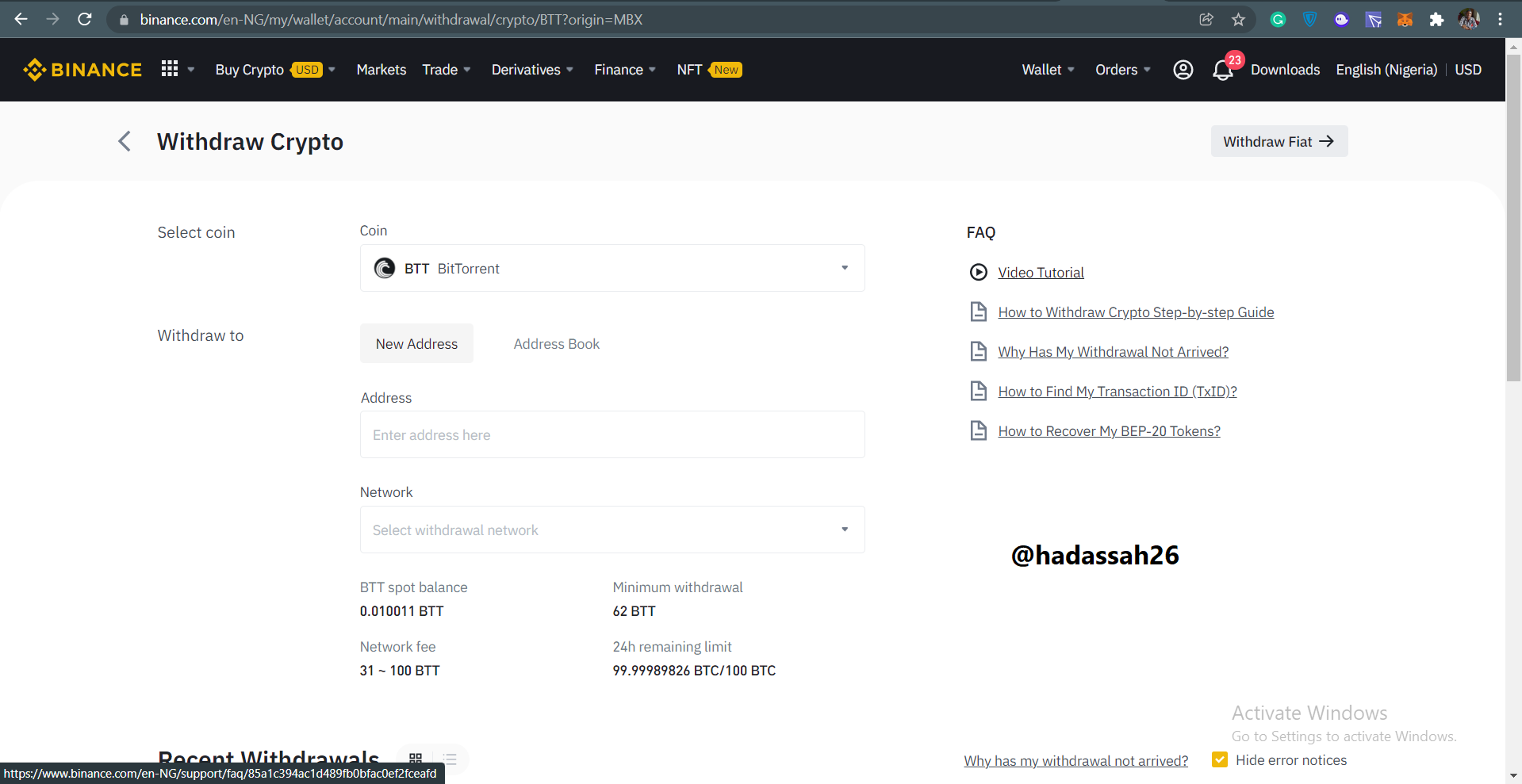This screenshot has height=784, width=1522.
Task: Click bottom Why has my withdrawal not arrived?
Action: [x=1076, y=760]
